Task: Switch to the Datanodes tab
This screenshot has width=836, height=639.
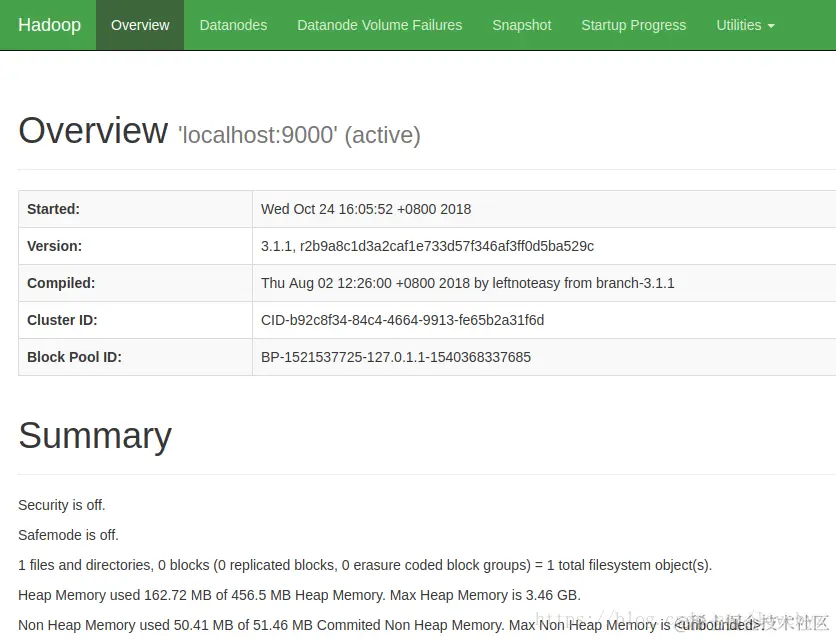Action: 233,25
